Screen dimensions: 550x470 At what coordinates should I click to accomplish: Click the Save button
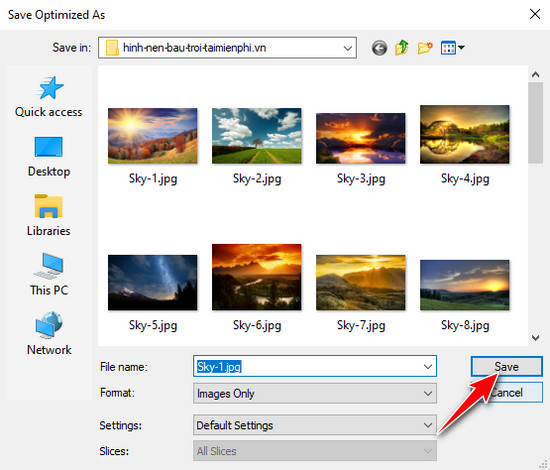point(507,367)
